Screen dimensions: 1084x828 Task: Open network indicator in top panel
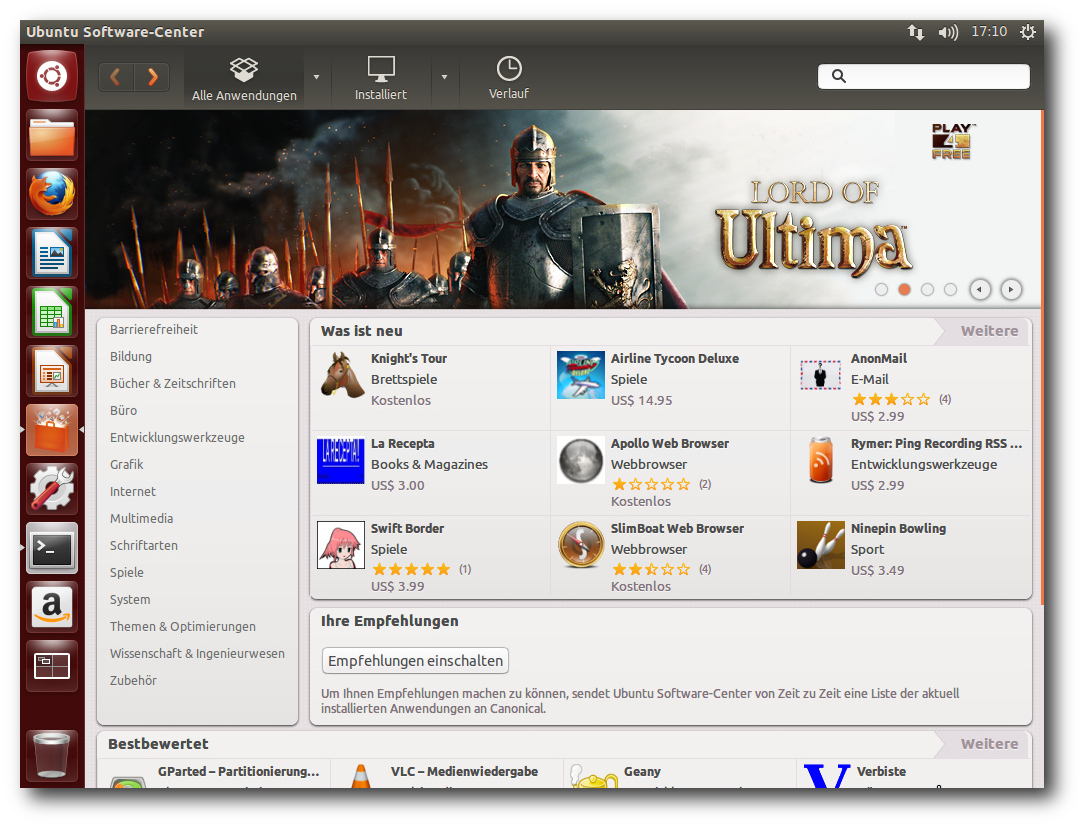[x=915, y=32]
